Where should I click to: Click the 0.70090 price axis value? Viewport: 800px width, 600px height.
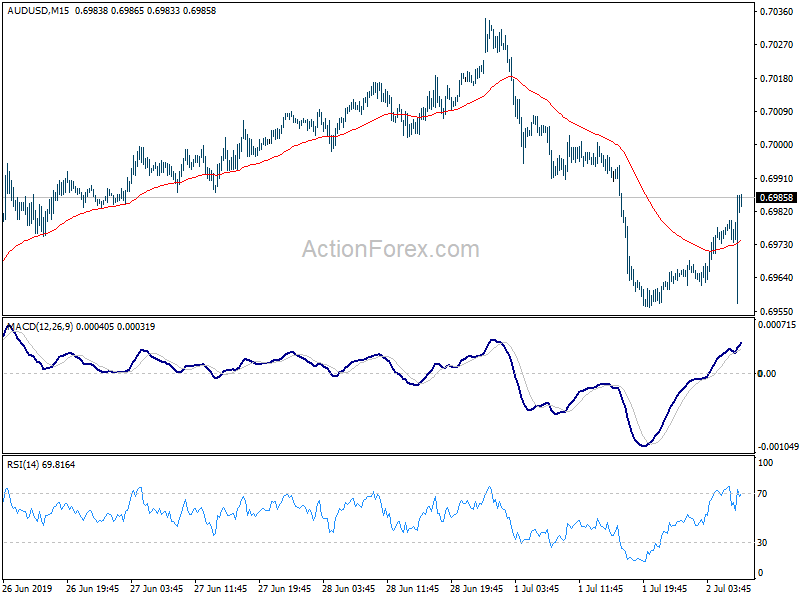(x=776, y=112)
